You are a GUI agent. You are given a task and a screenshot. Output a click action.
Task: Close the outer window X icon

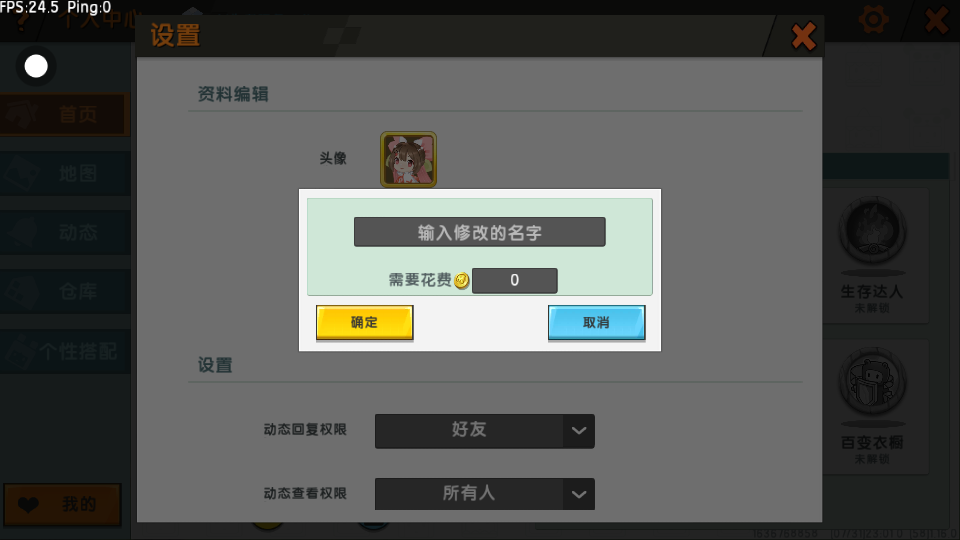coord(937,20)
